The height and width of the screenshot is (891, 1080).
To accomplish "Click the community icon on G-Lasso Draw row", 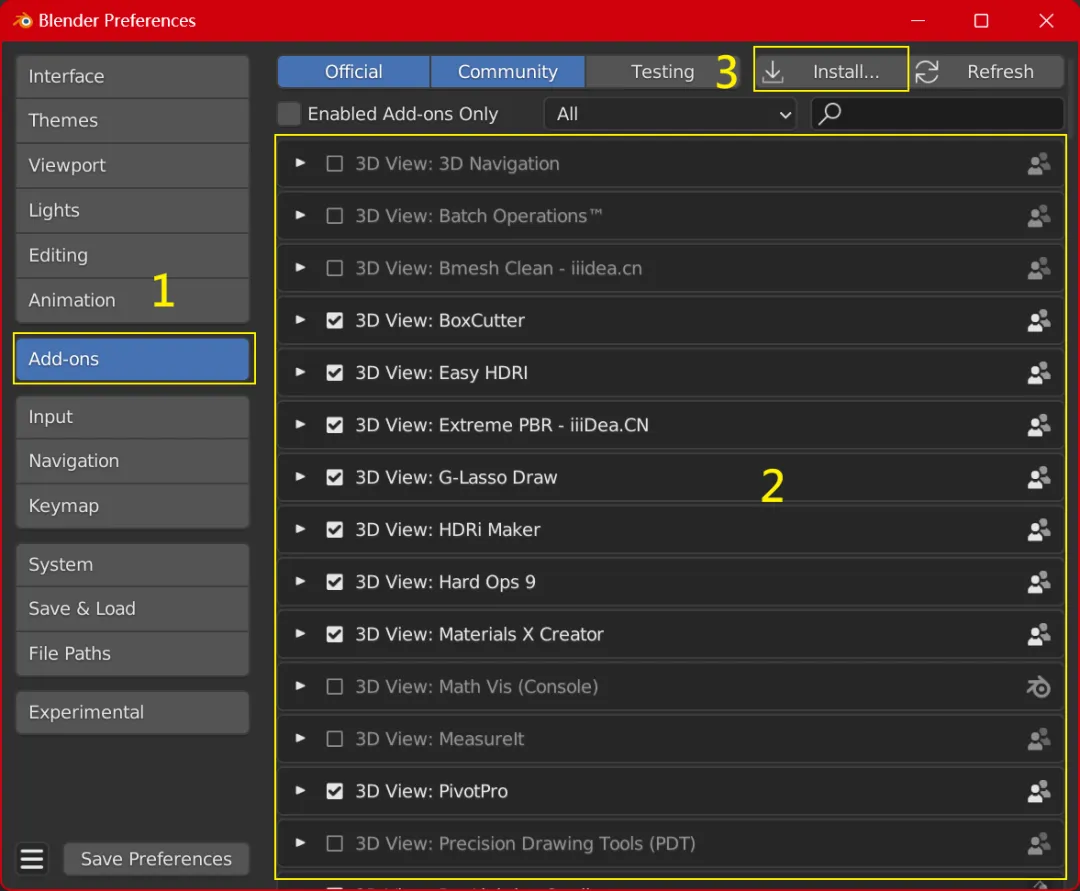I will [x=1039, y=478].
